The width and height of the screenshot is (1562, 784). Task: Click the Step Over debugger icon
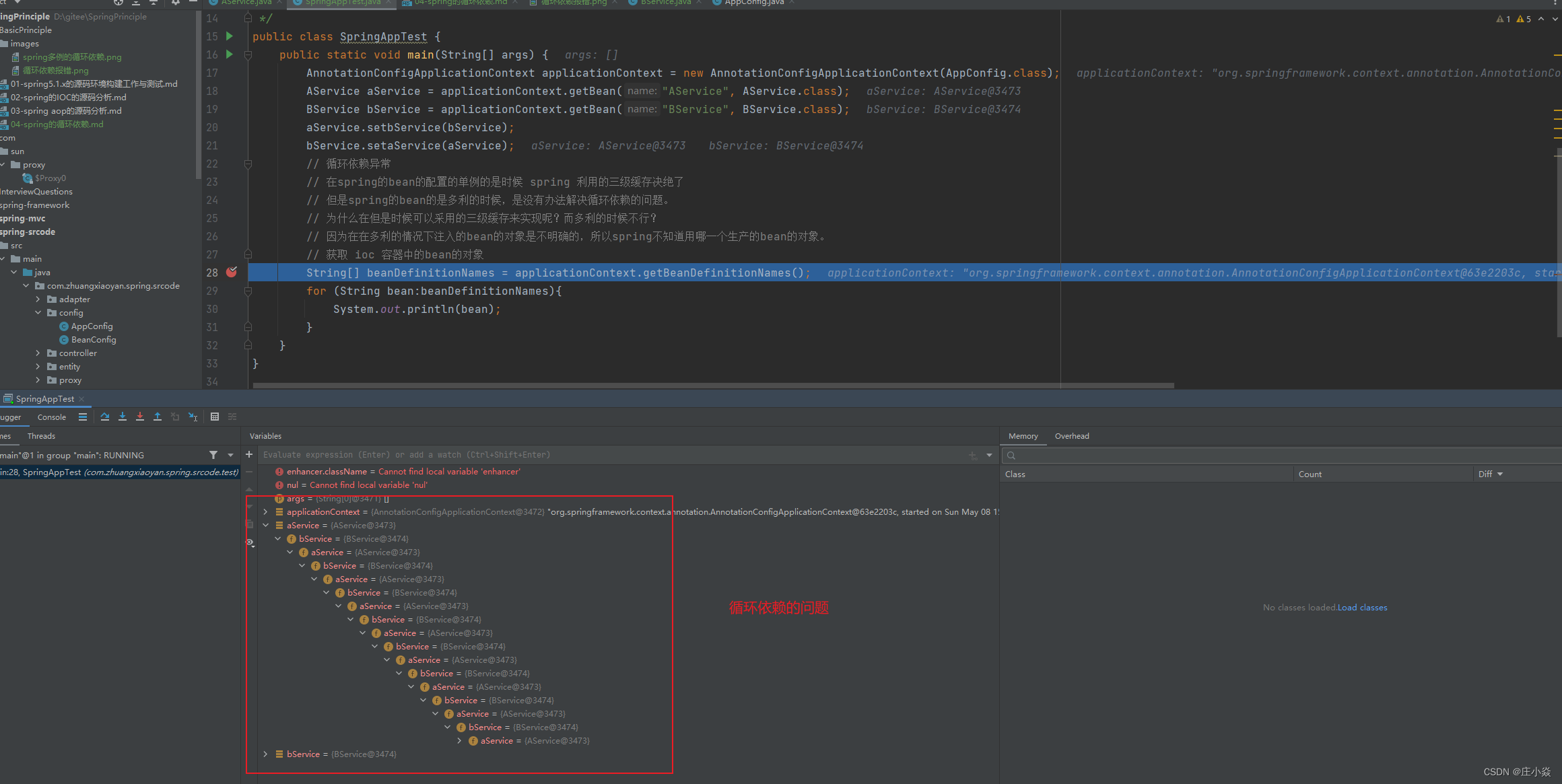pos(105,417)
